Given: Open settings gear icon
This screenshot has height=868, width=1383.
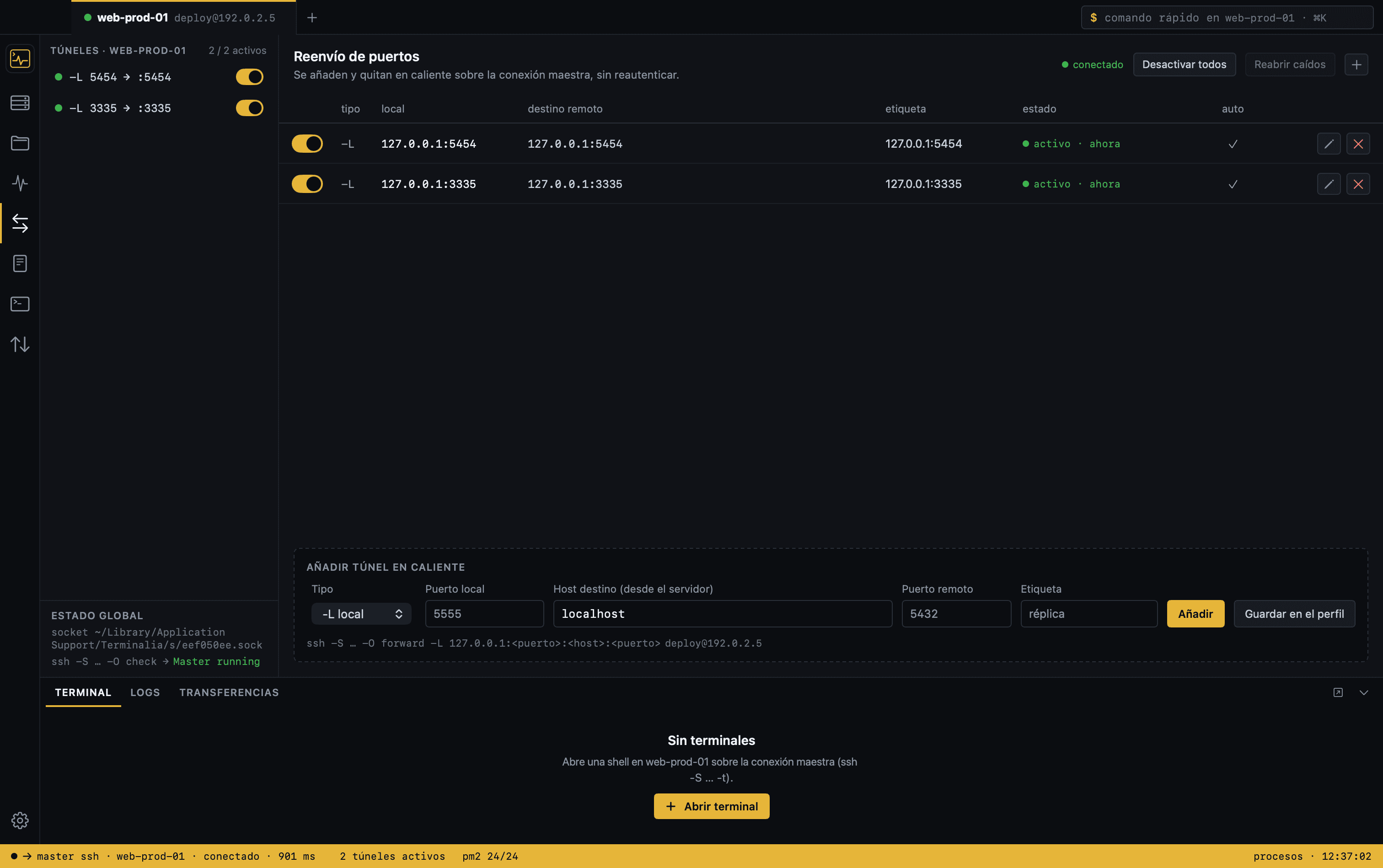Looking at the screenshot, I should pyautogui.click(x=20, y=820).
